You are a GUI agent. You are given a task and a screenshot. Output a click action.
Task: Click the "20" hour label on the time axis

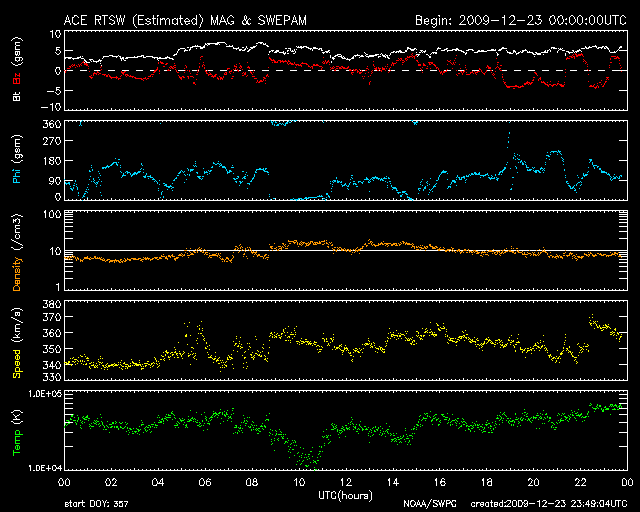533,482
